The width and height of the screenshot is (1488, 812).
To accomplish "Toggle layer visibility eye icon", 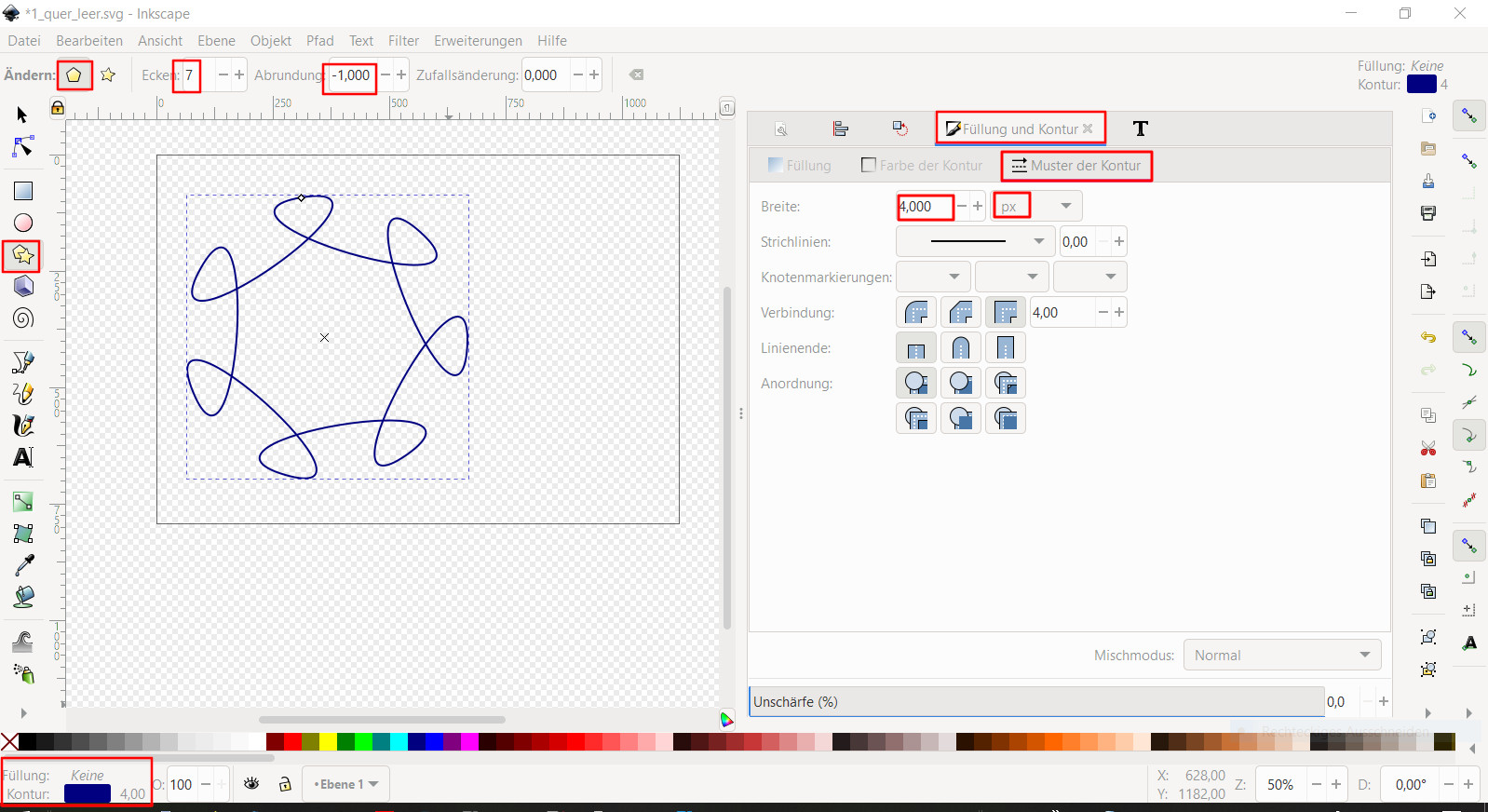I will [251, 784].
